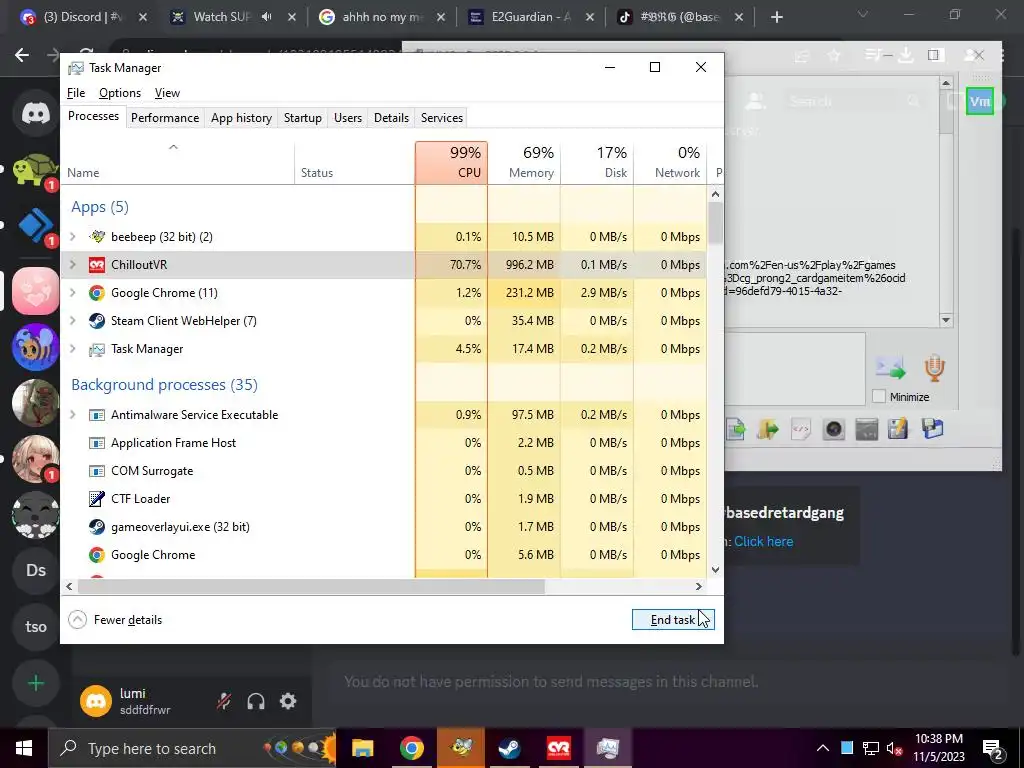
Task: Open the gray smiling cat avatar server
Action: pos(35,515)
